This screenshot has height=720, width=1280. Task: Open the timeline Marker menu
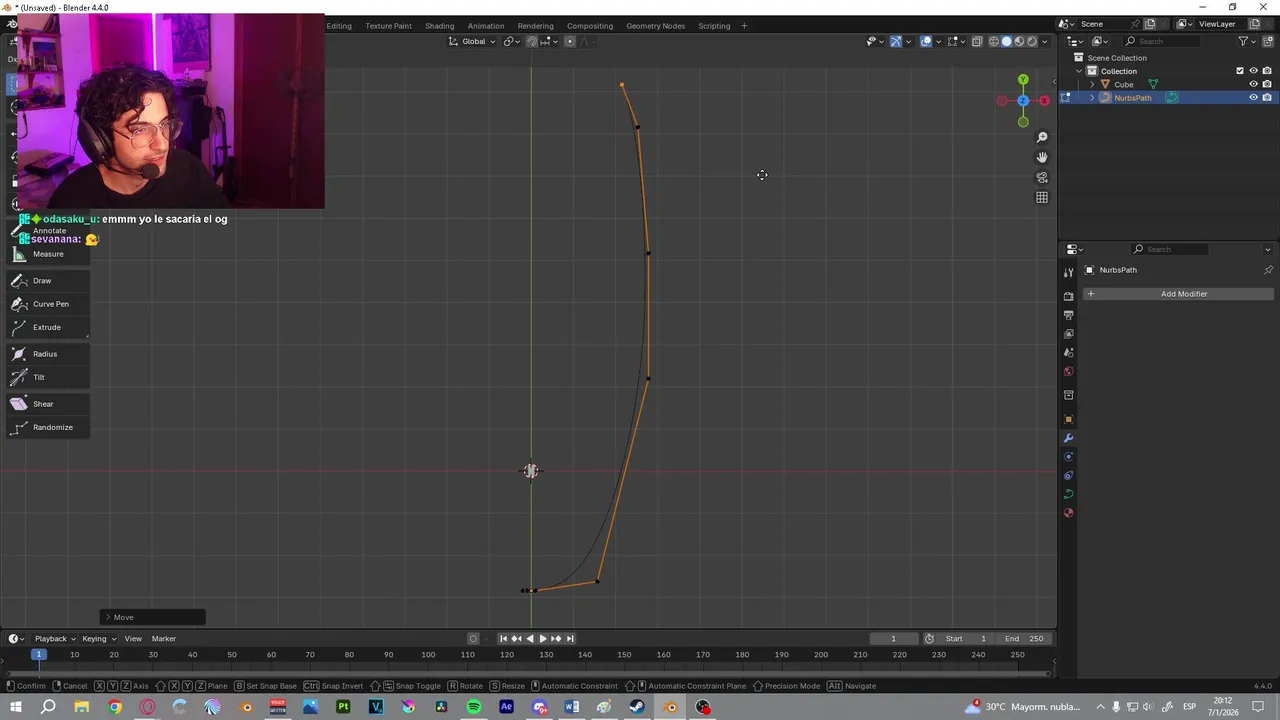[x=164, y=639]
